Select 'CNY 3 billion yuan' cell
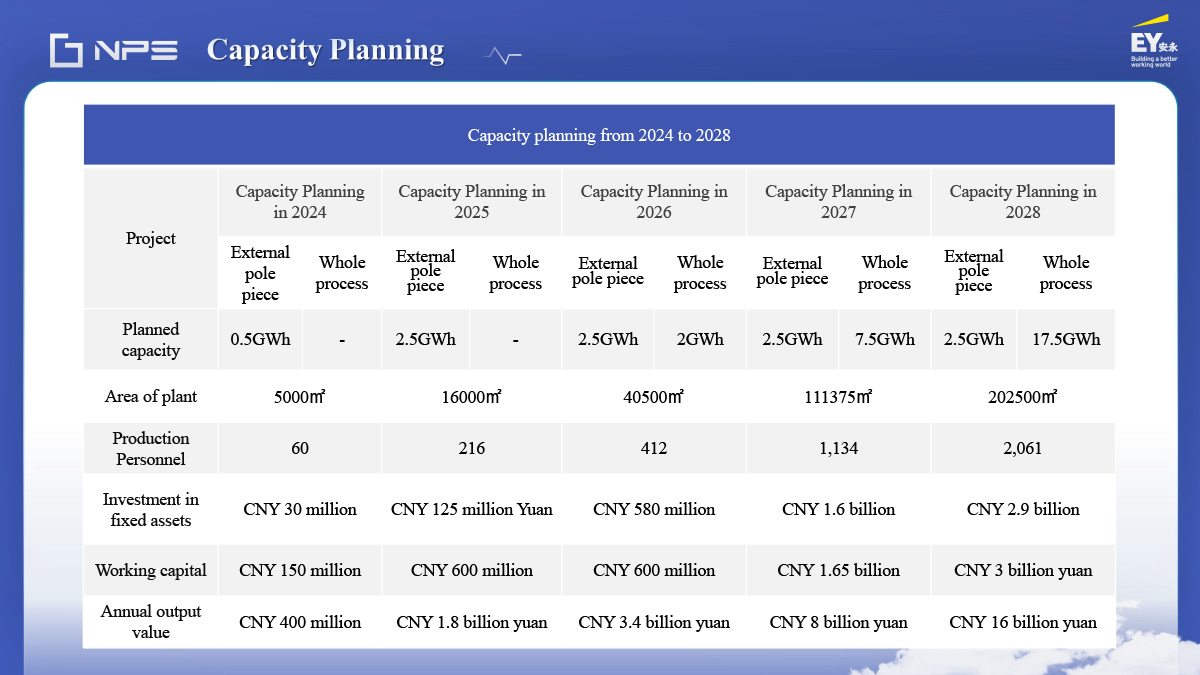The width and height of the screenshot is (1200, 675). tap(1023, 571)
